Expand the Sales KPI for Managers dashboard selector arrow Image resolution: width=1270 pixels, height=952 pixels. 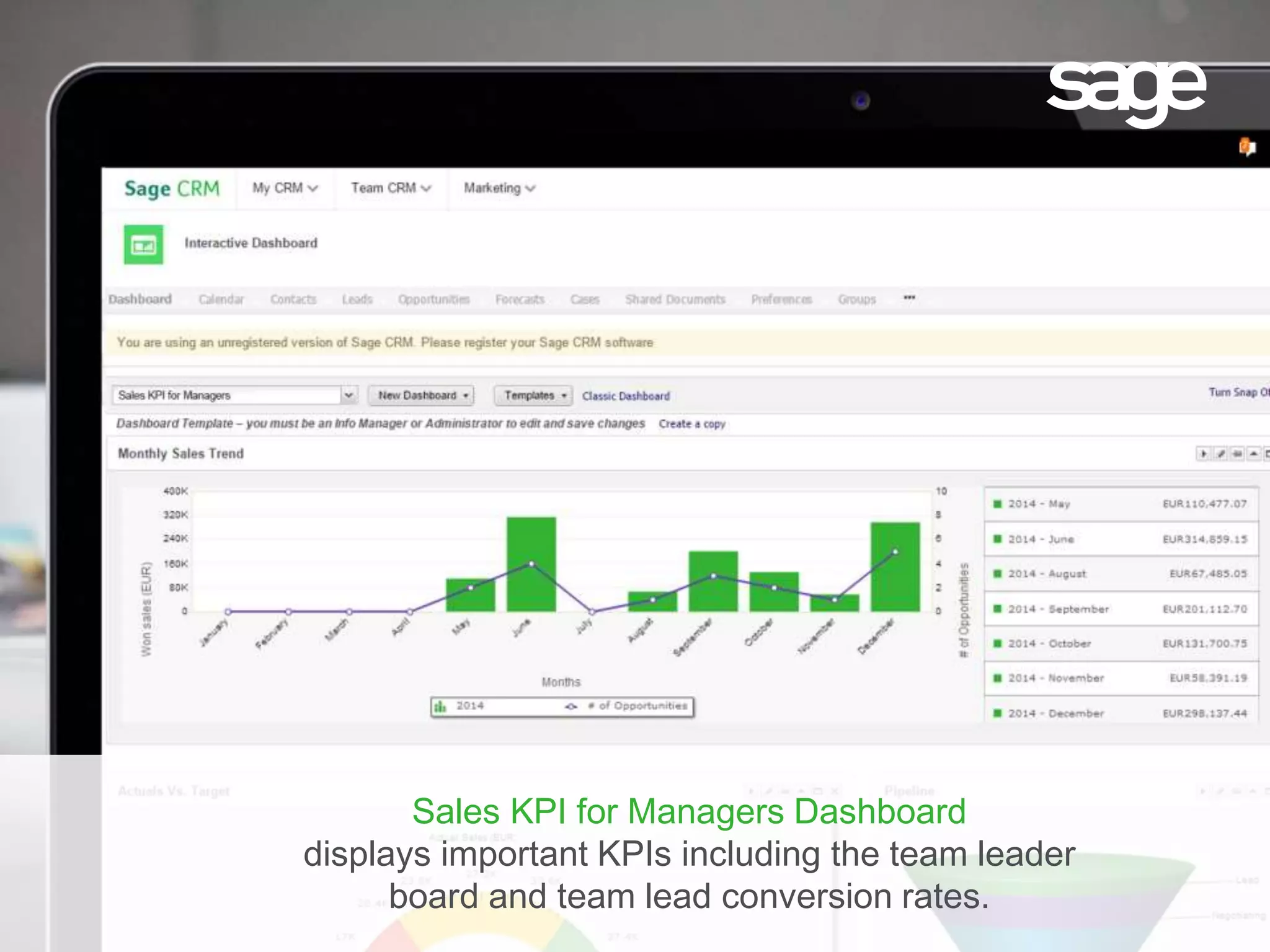349,395
